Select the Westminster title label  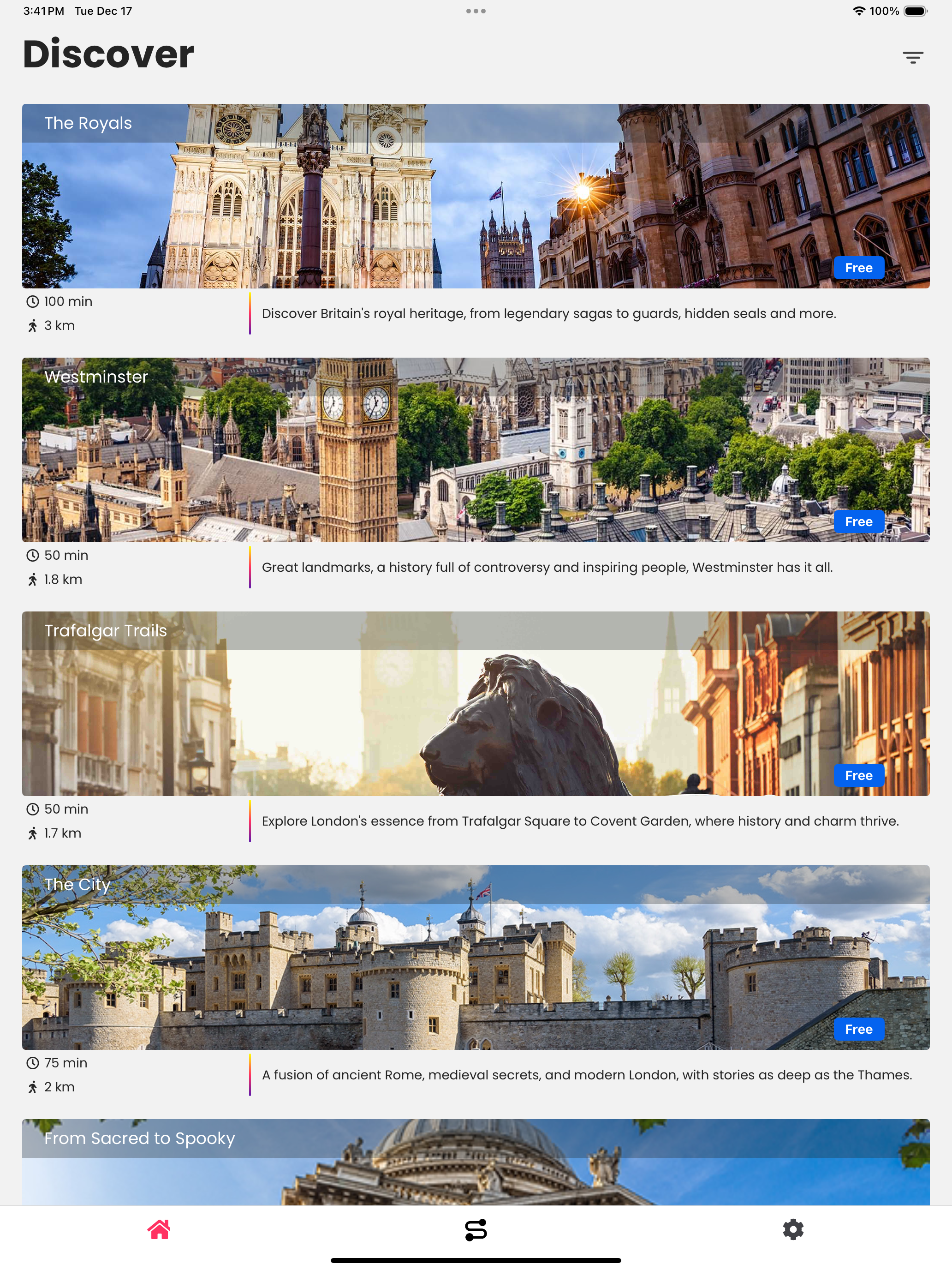coord(96,377)
